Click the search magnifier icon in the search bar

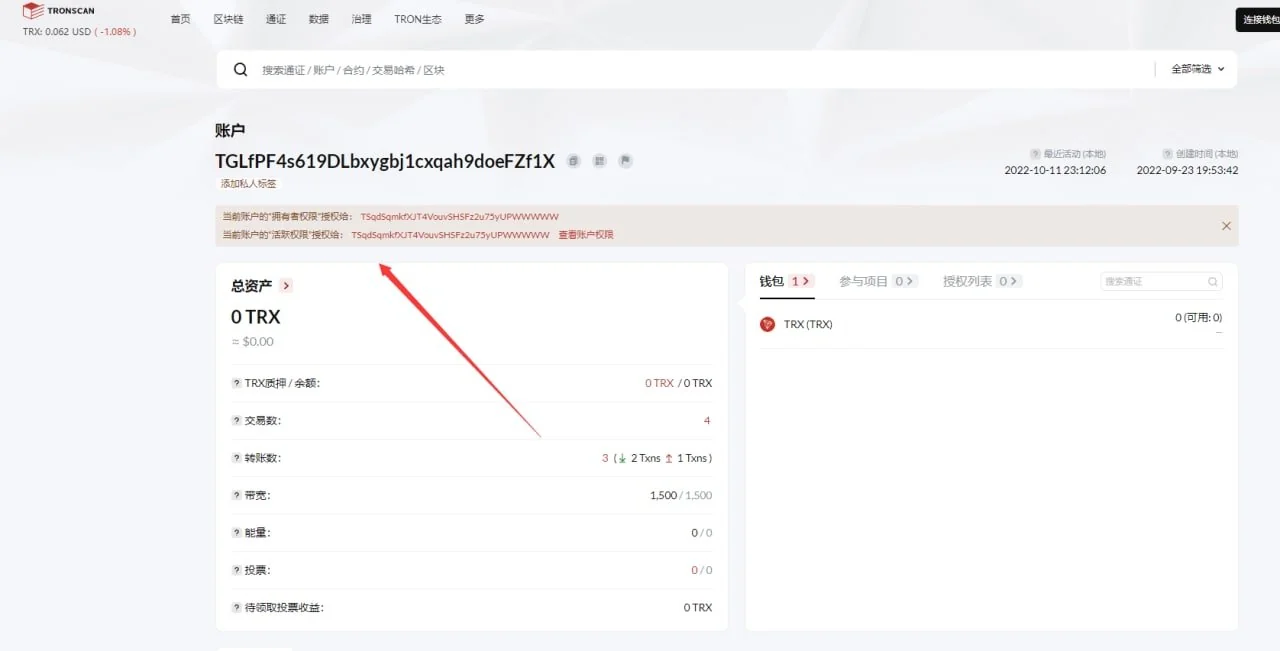click(241, 70)
